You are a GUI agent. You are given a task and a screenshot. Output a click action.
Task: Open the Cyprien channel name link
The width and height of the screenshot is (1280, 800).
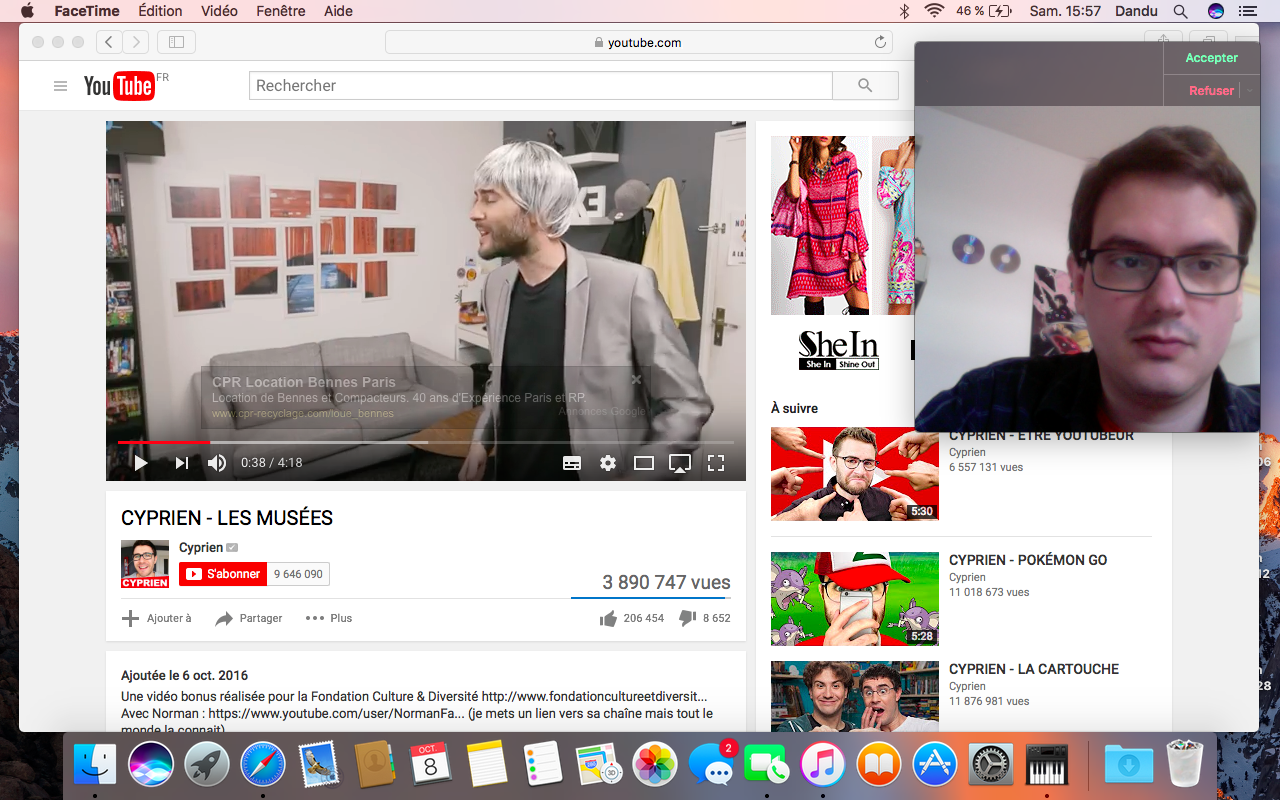(x=201, y=547)
